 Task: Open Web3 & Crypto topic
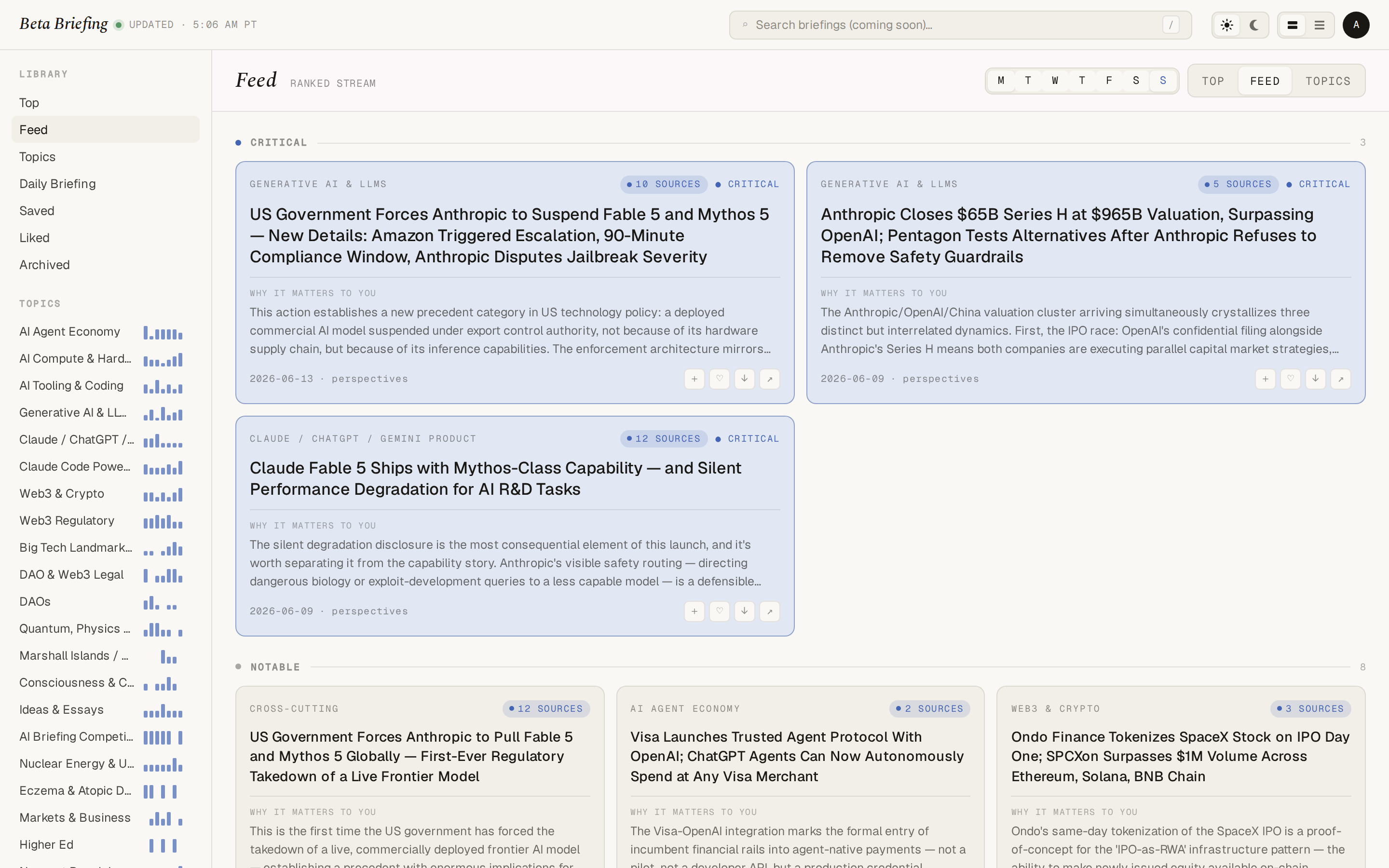pyautogui.click(x=106, y=494)
